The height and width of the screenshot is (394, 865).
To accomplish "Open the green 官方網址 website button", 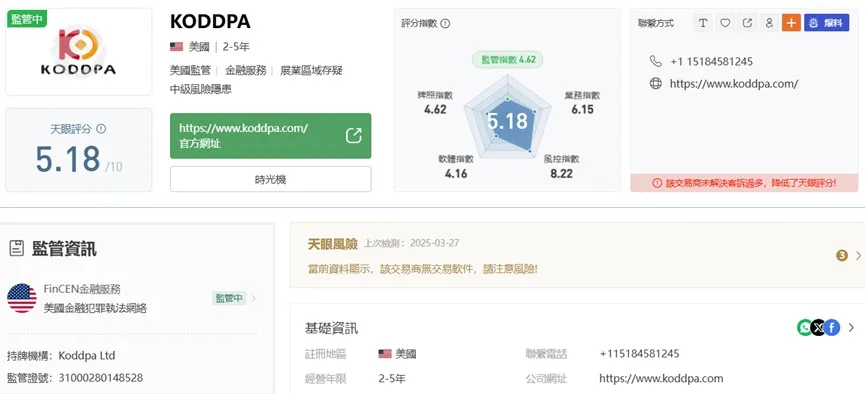I will pos(270,136).
